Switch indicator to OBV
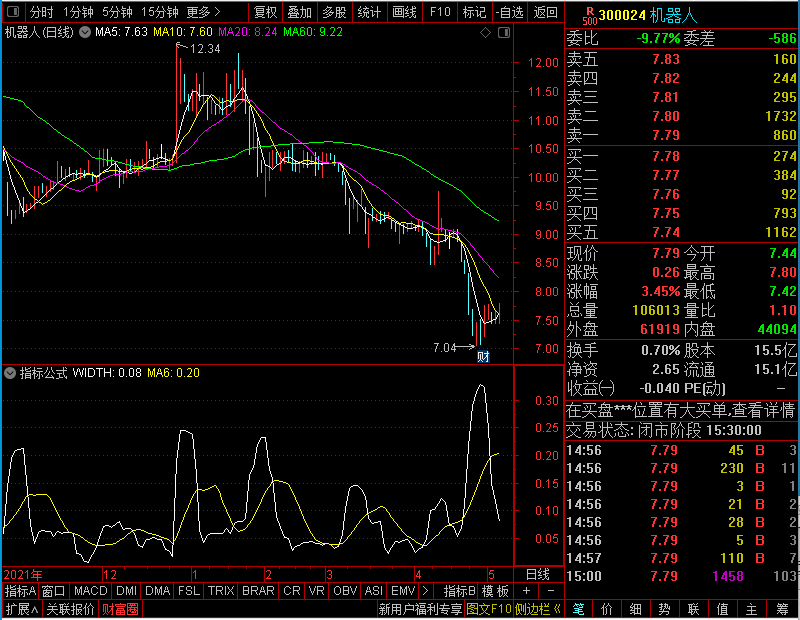 click(345, 591)
